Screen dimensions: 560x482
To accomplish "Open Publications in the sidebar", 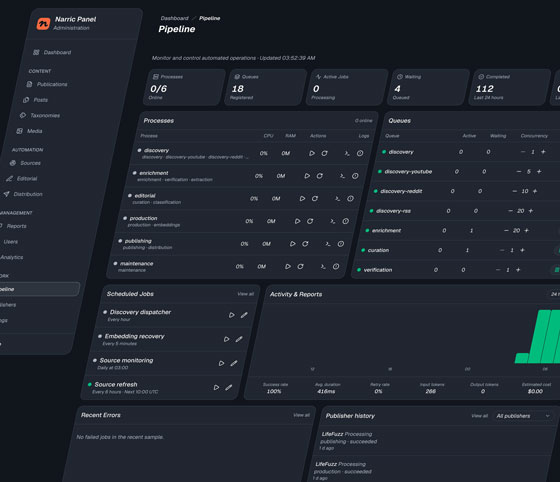I will [x=47, y=84].
